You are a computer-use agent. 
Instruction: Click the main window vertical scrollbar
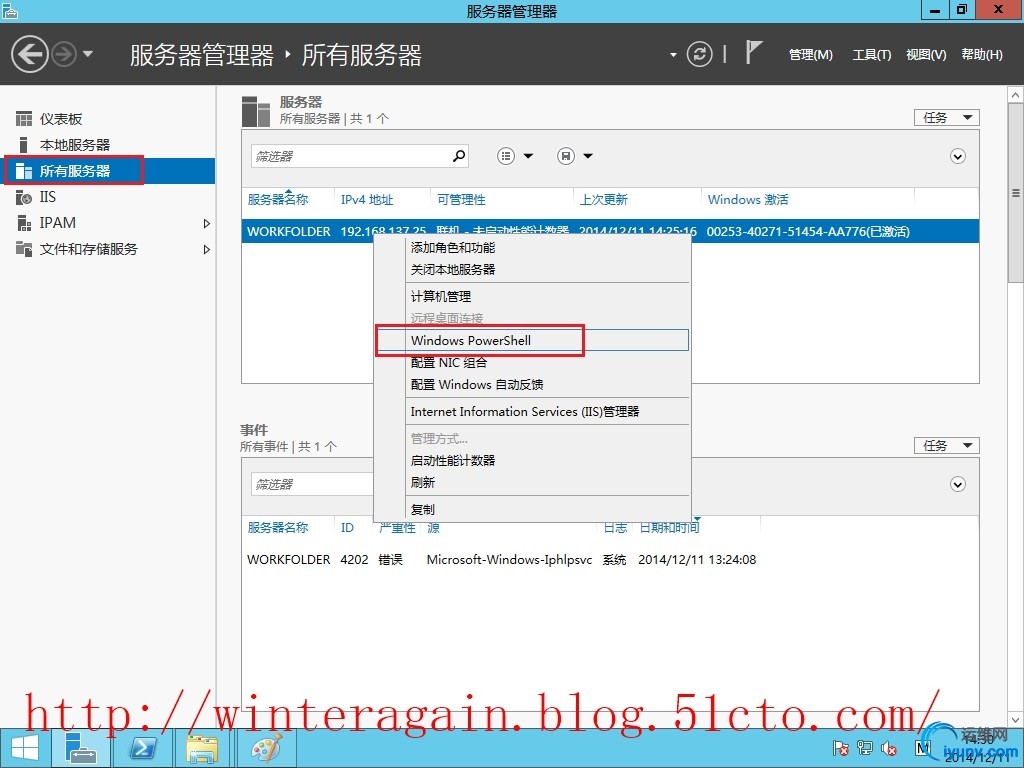1016,193
